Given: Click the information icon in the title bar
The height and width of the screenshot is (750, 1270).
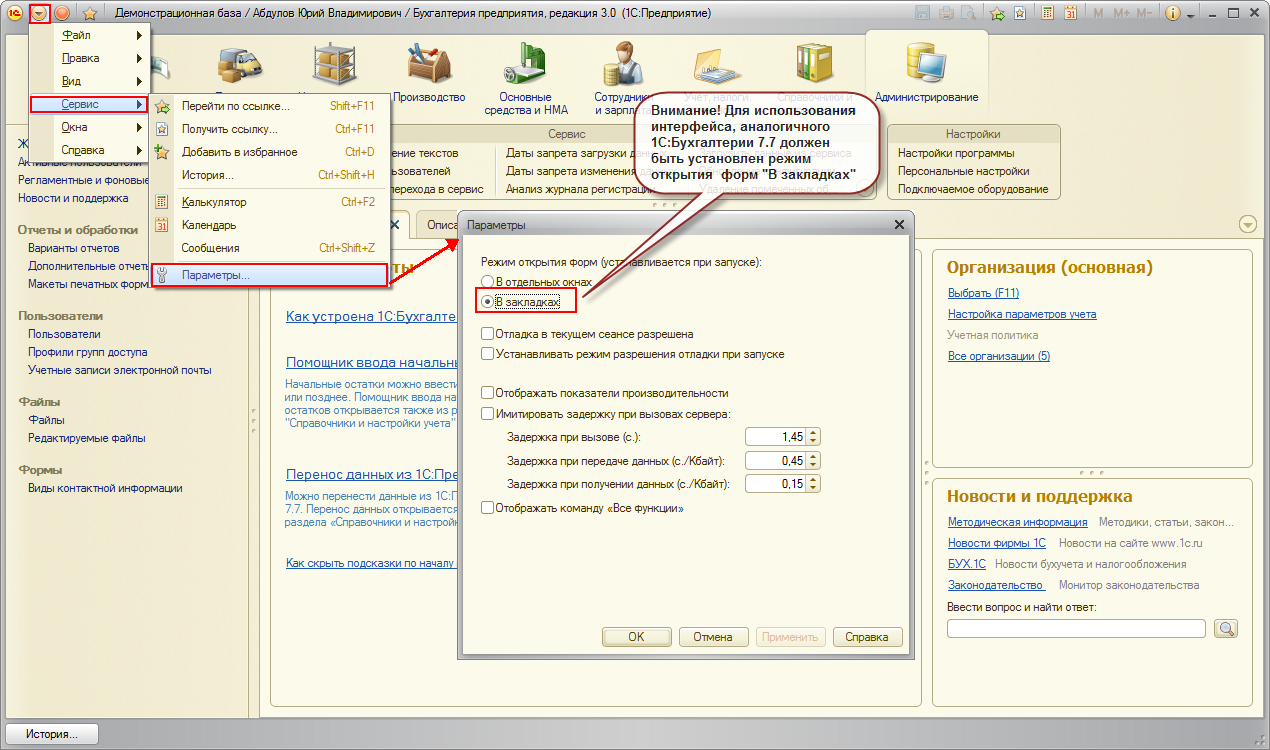Looking at the screenshot, I should [1173, 13].
